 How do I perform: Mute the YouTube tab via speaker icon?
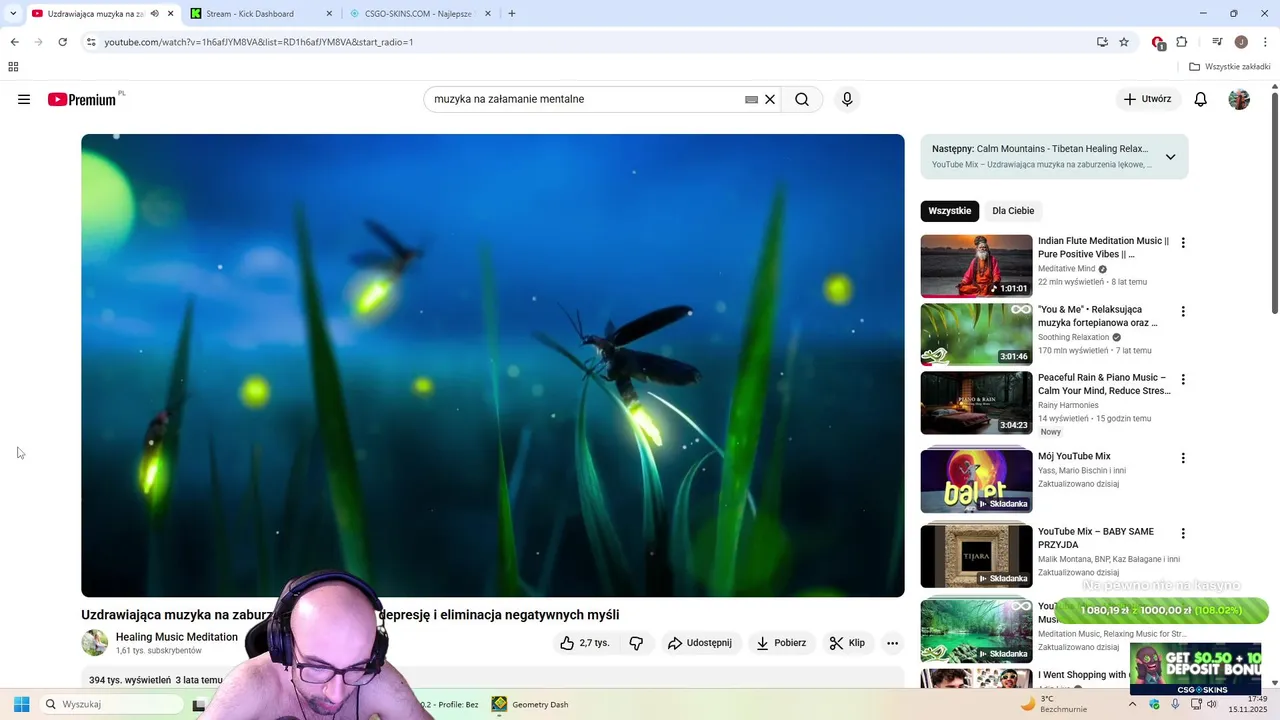pos(154,14)
